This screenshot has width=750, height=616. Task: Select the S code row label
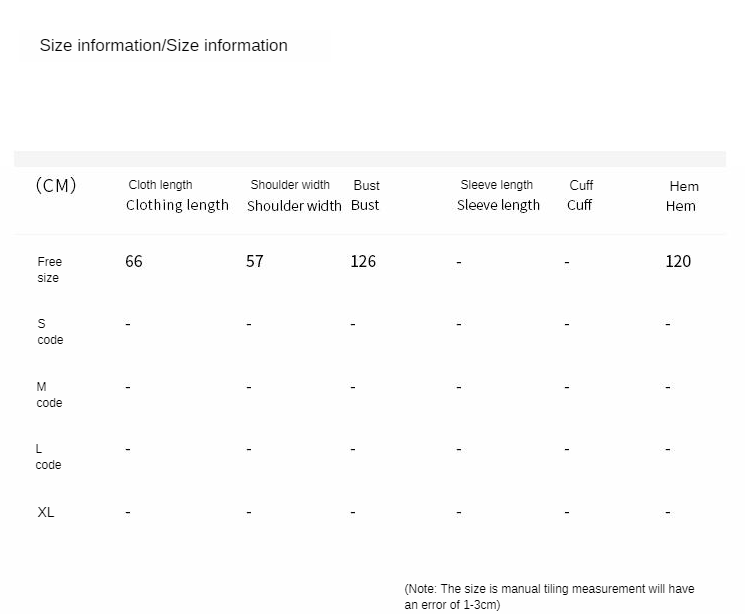(49, 331)
